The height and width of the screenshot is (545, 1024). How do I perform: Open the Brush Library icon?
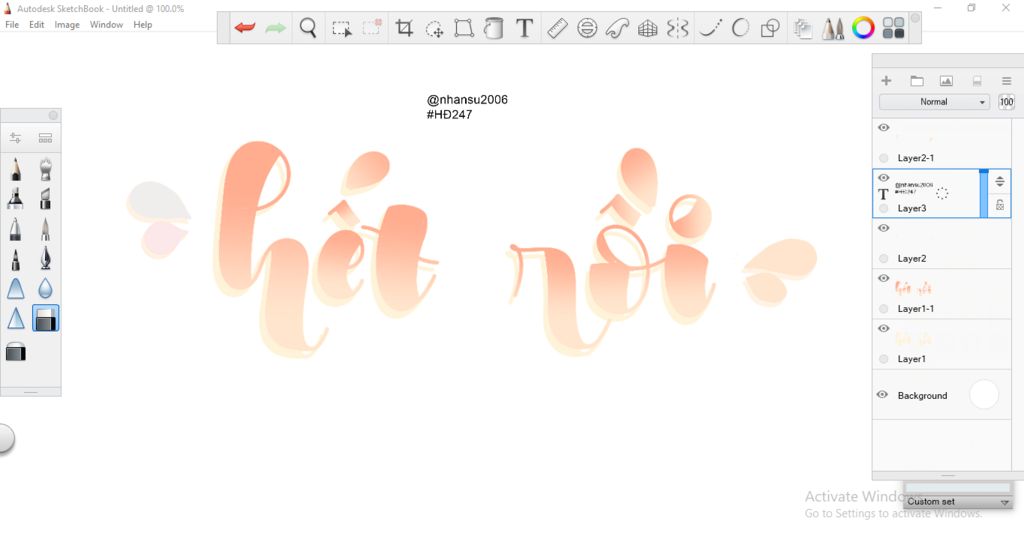point(45,138)
